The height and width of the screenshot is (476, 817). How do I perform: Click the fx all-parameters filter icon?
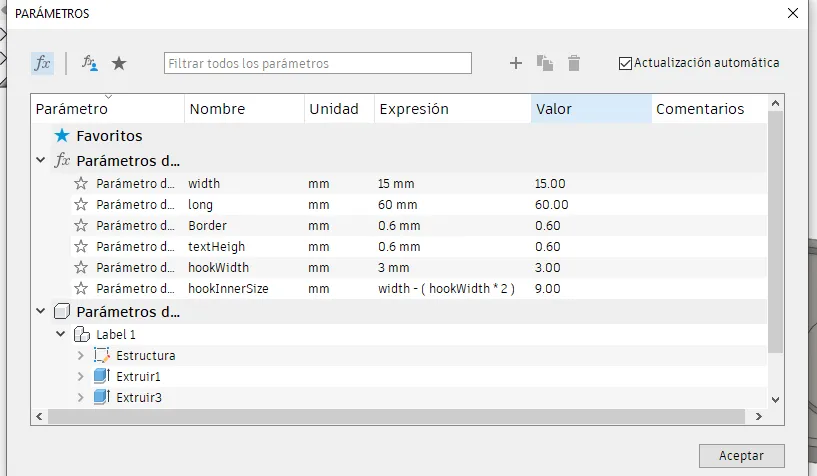tap(42, 63)
